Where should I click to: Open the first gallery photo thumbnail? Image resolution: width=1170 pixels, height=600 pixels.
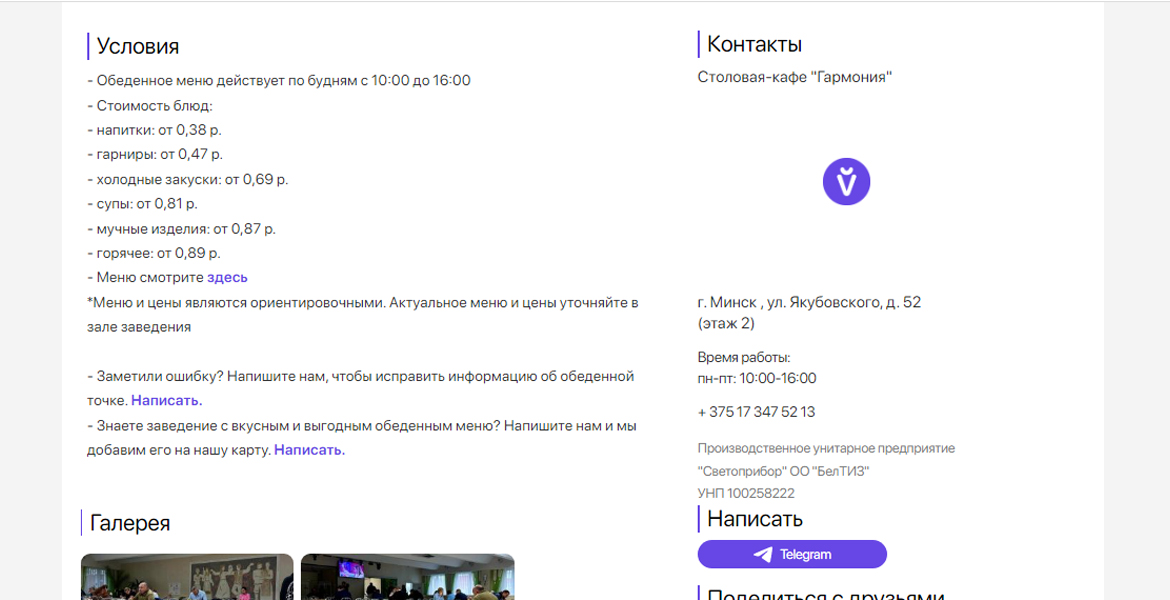pyautogui.click(x=187, y=577)
